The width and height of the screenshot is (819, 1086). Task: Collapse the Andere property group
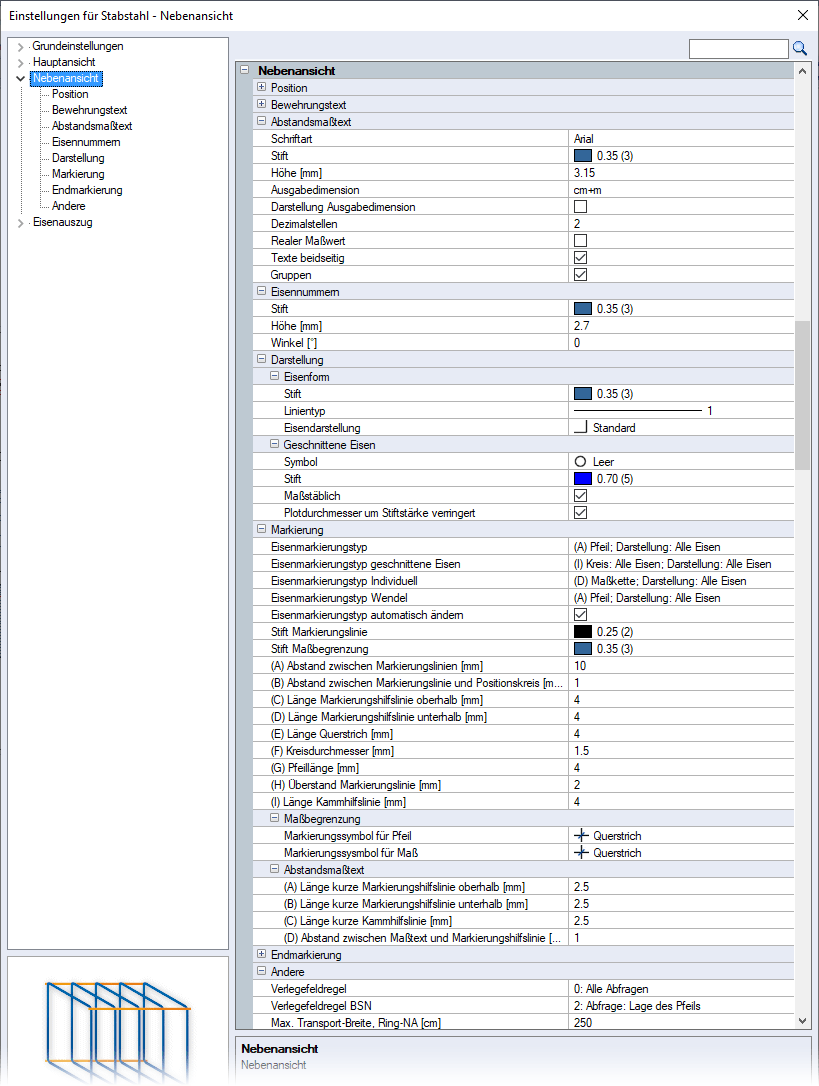[x=261, y=971]
